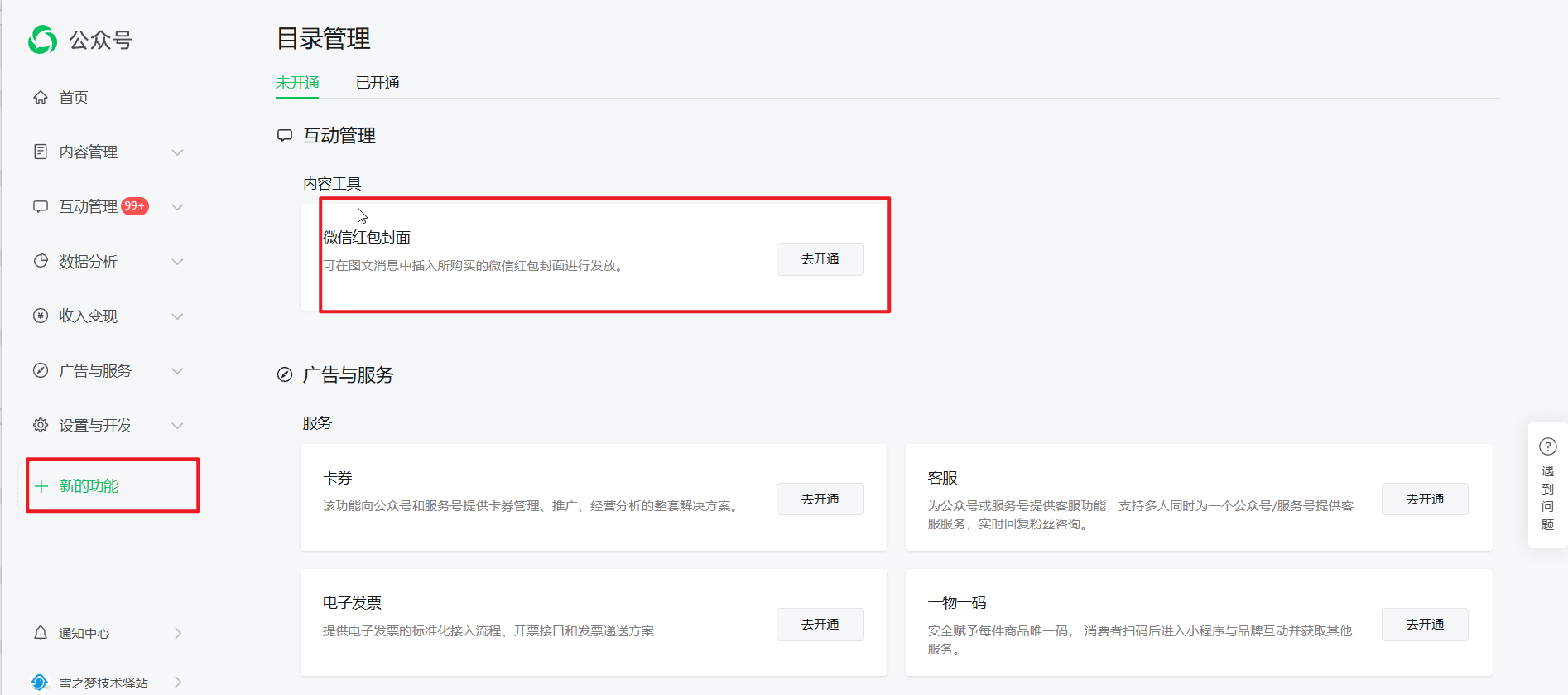Click 去开通 for 客服
The height and width of the screenshot is (695, 1568).
pos(1424,500)
